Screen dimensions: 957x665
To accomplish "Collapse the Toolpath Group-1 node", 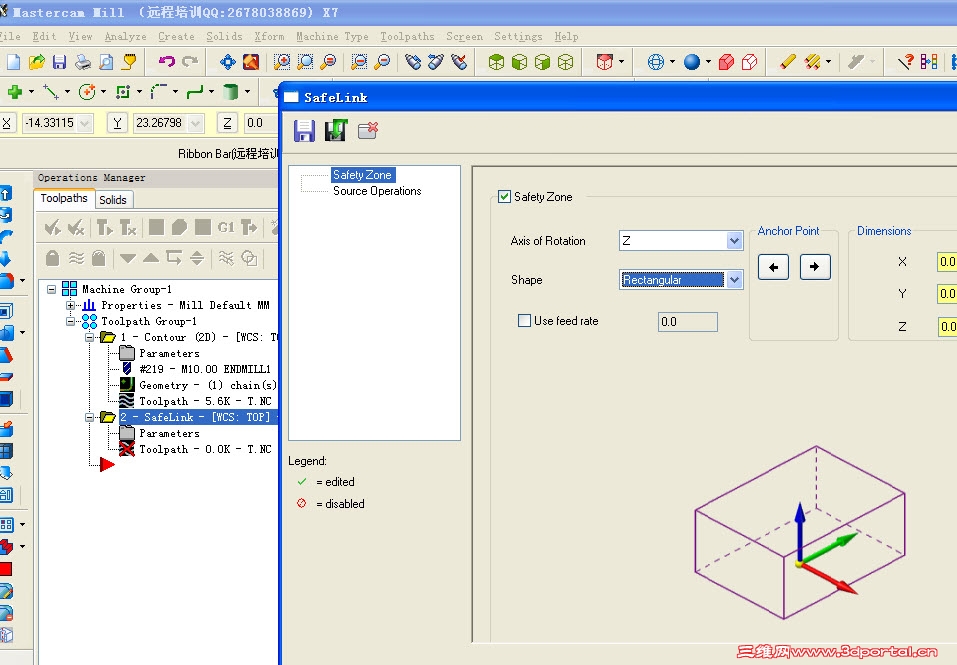I will (x=70, y=321).
